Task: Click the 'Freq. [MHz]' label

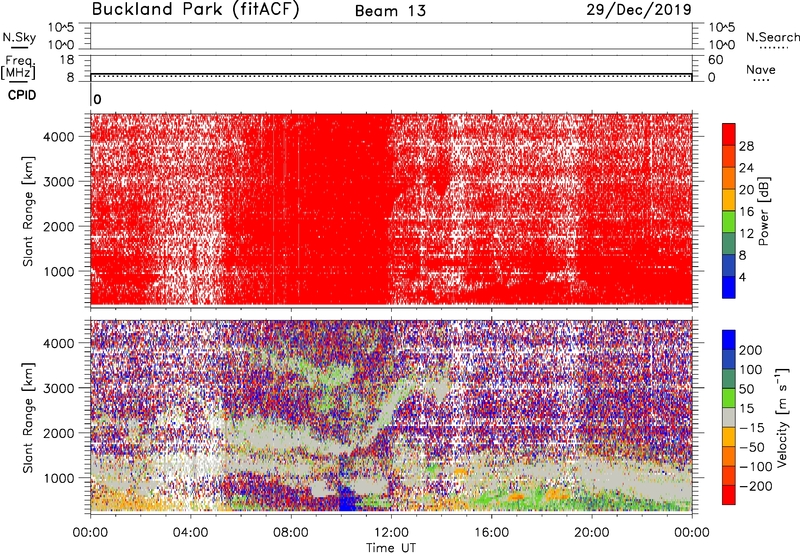Action: click(18, 67)
